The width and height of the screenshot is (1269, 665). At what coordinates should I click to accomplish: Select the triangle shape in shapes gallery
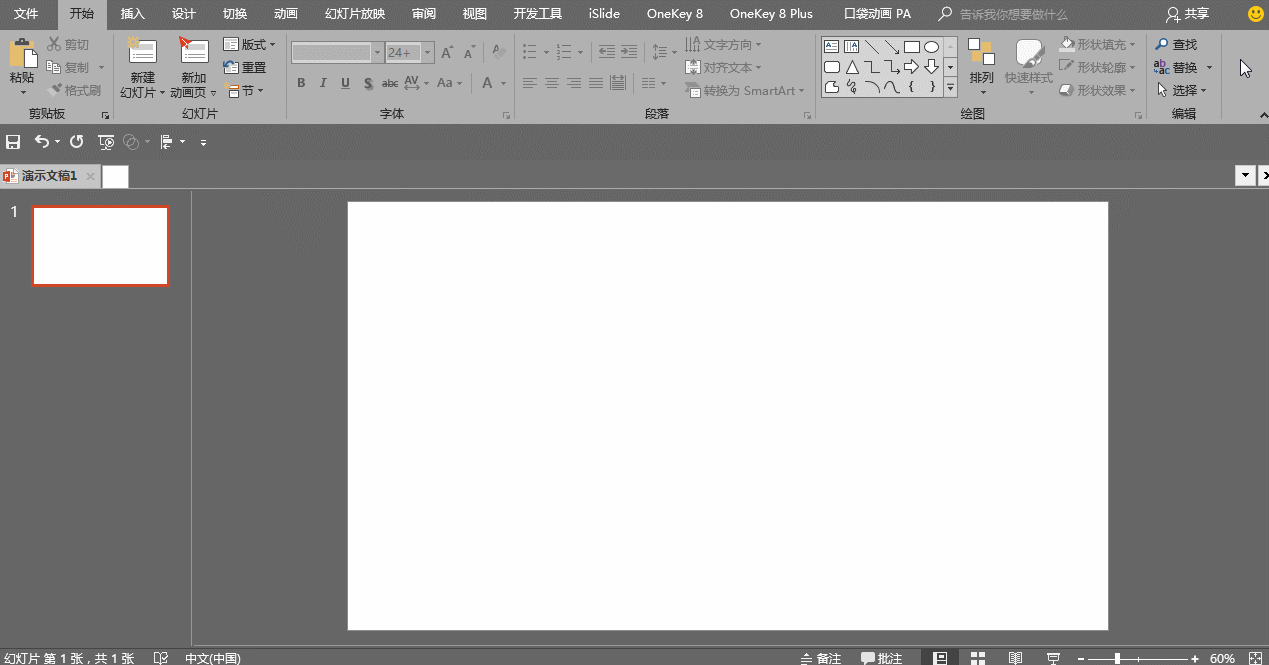coord(852,67)
